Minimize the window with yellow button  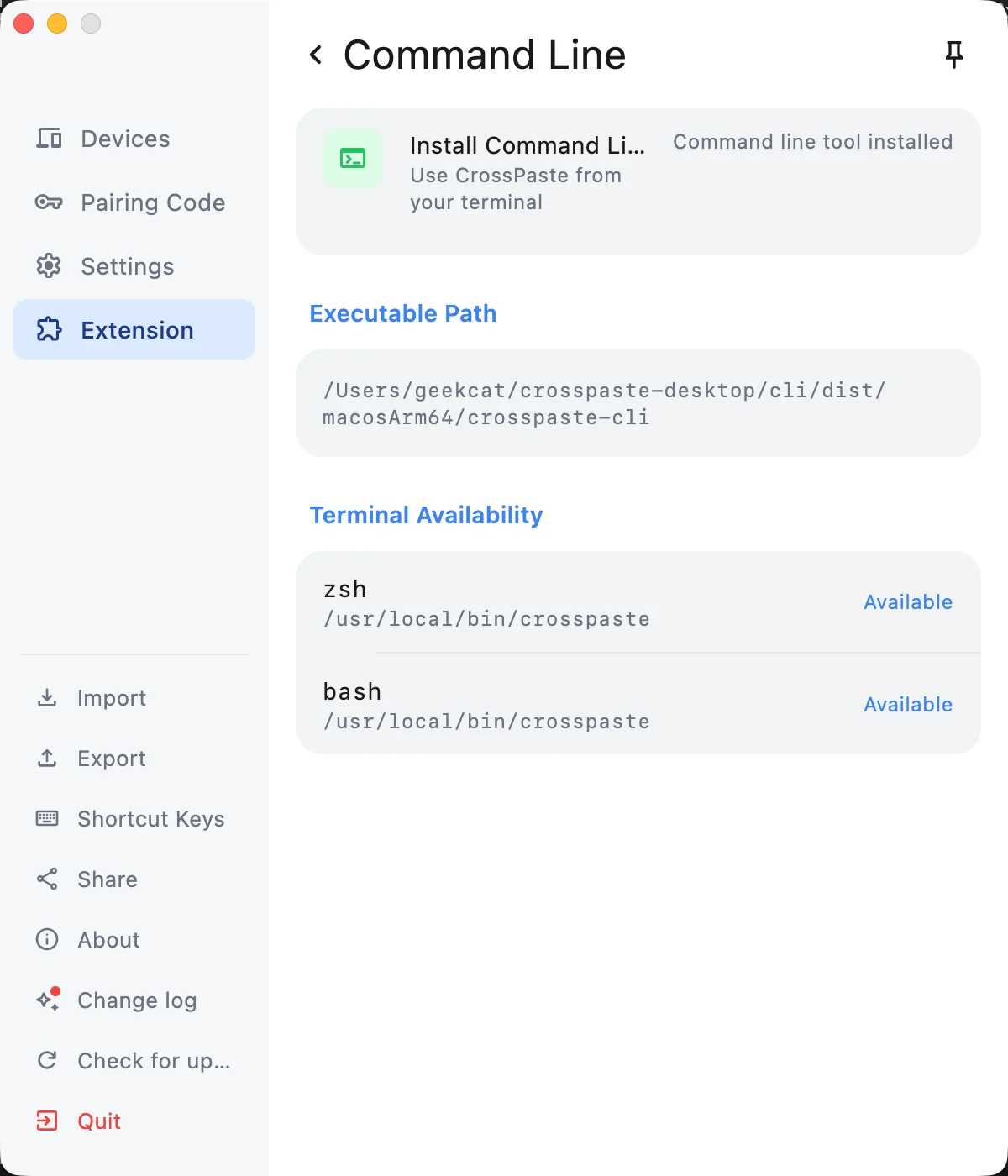point(57,24)
